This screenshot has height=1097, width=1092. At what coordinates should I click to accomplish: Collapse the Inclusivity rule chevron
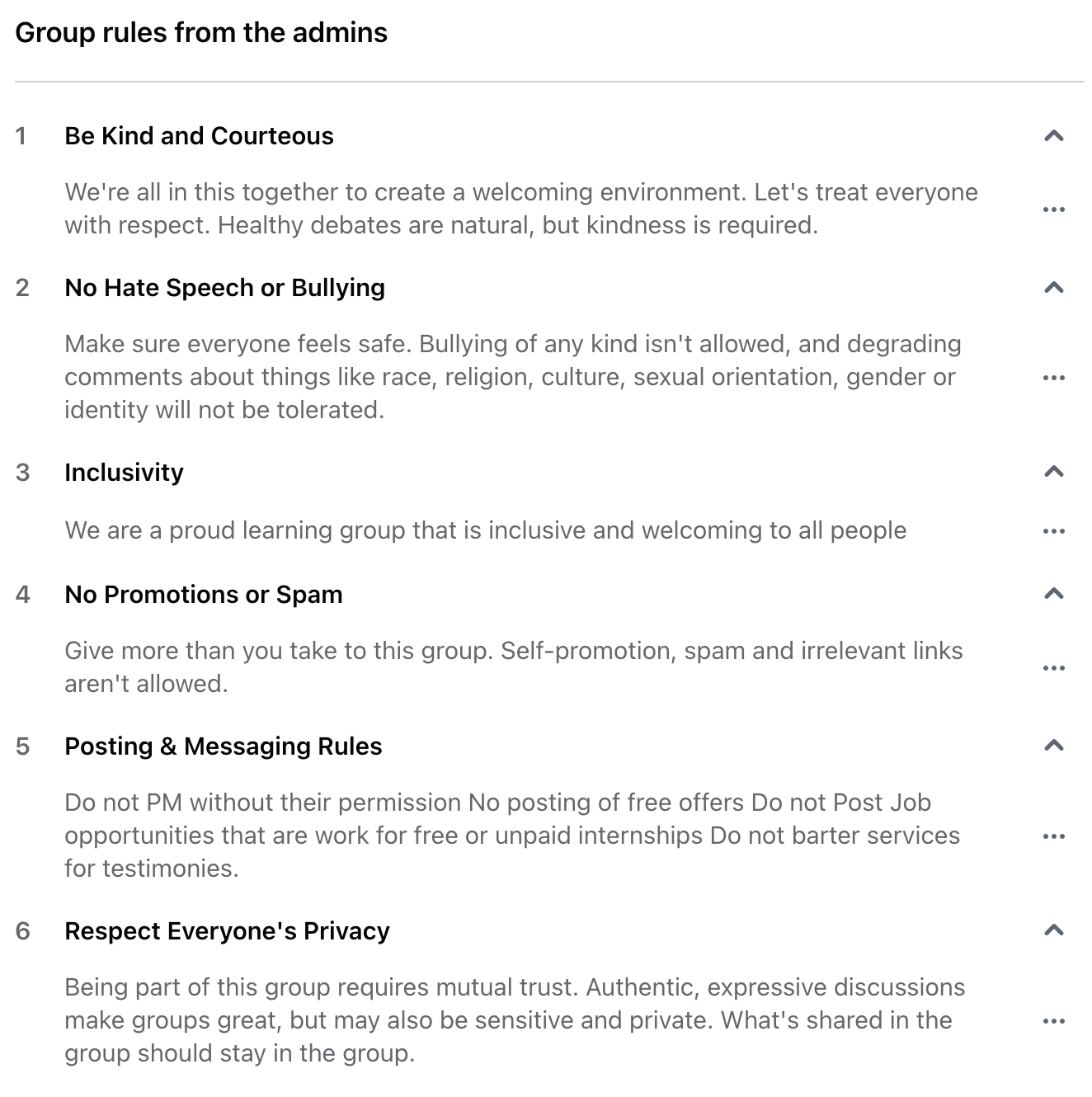click(x=1053, y=472)
